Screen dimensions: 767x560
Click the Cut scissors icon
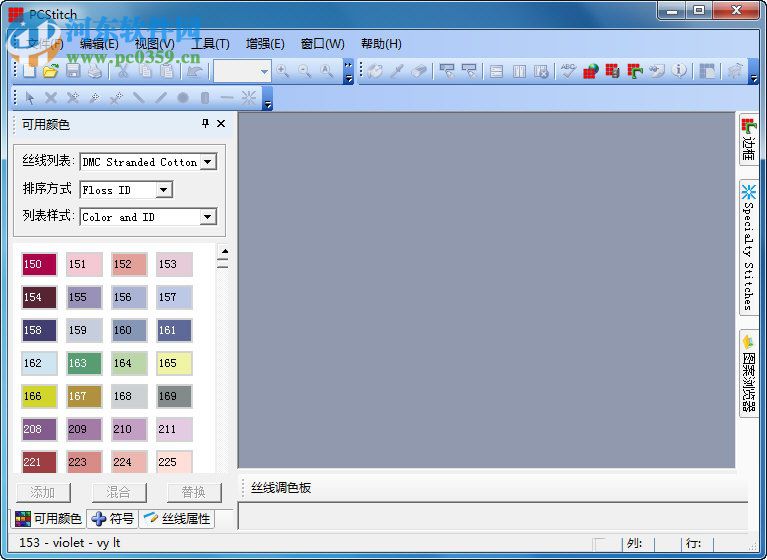123,71
